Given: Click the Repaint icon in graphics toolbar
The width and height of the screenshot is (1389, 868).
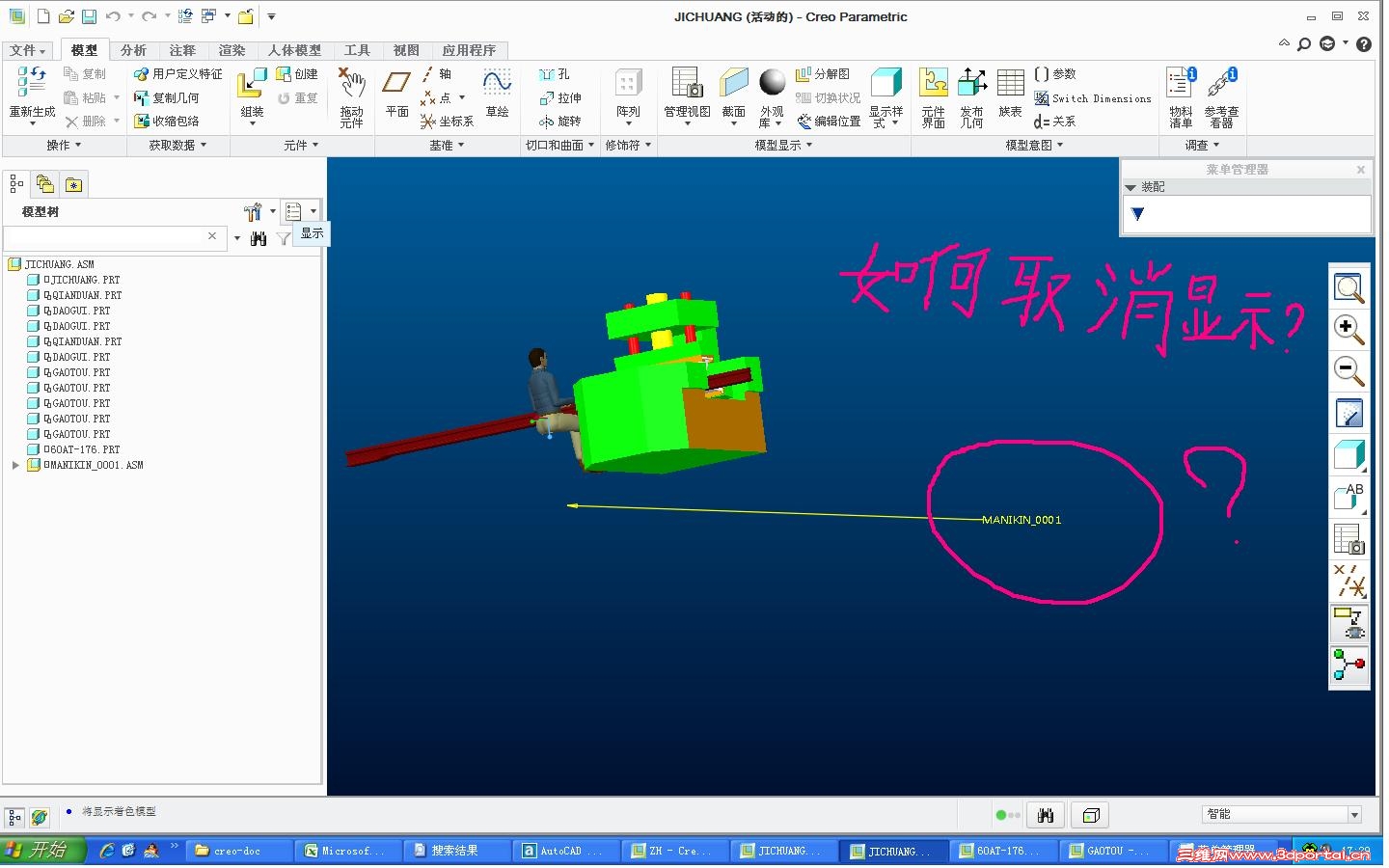Looking at the screenshot, I should click(x=1348, y=413).
